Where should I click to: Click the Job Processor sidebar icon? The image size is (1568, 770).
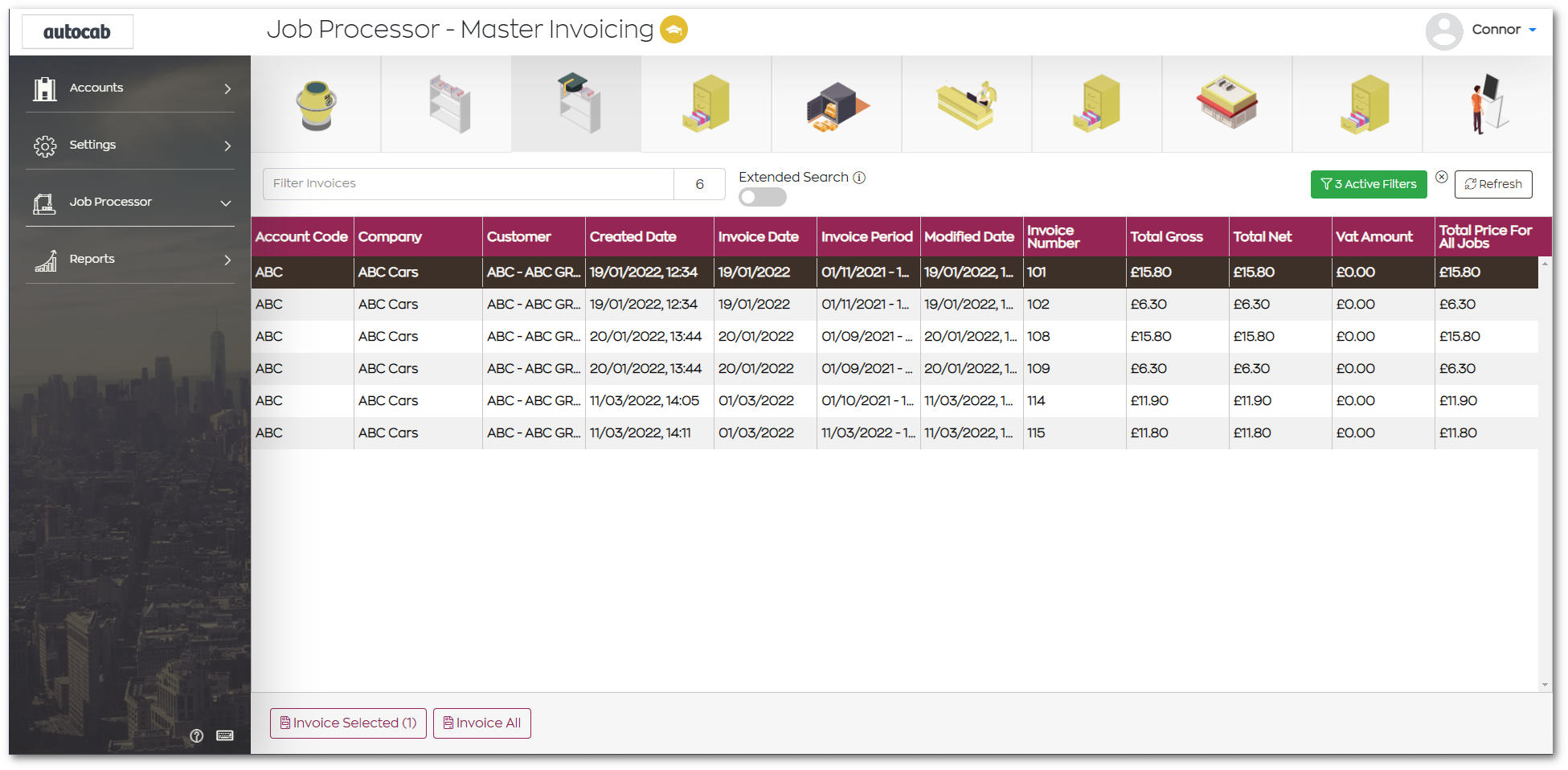tap(45, 203)
